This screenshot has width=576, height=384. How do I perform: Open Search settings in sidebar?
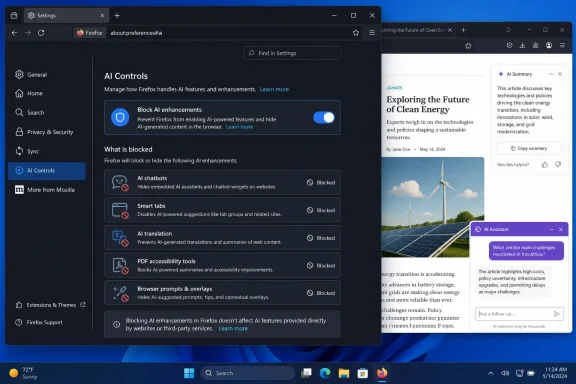click(30, 112)
